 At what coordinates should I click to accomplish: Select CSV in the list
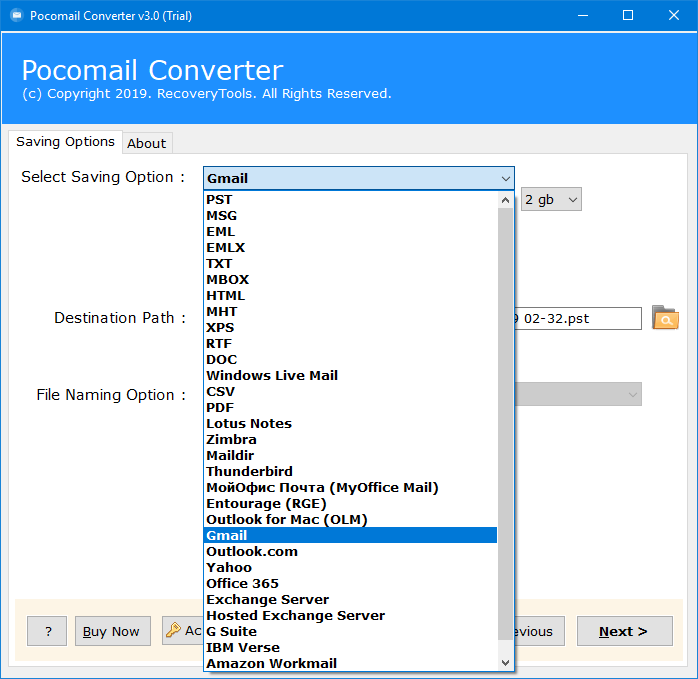coord(350,392)
